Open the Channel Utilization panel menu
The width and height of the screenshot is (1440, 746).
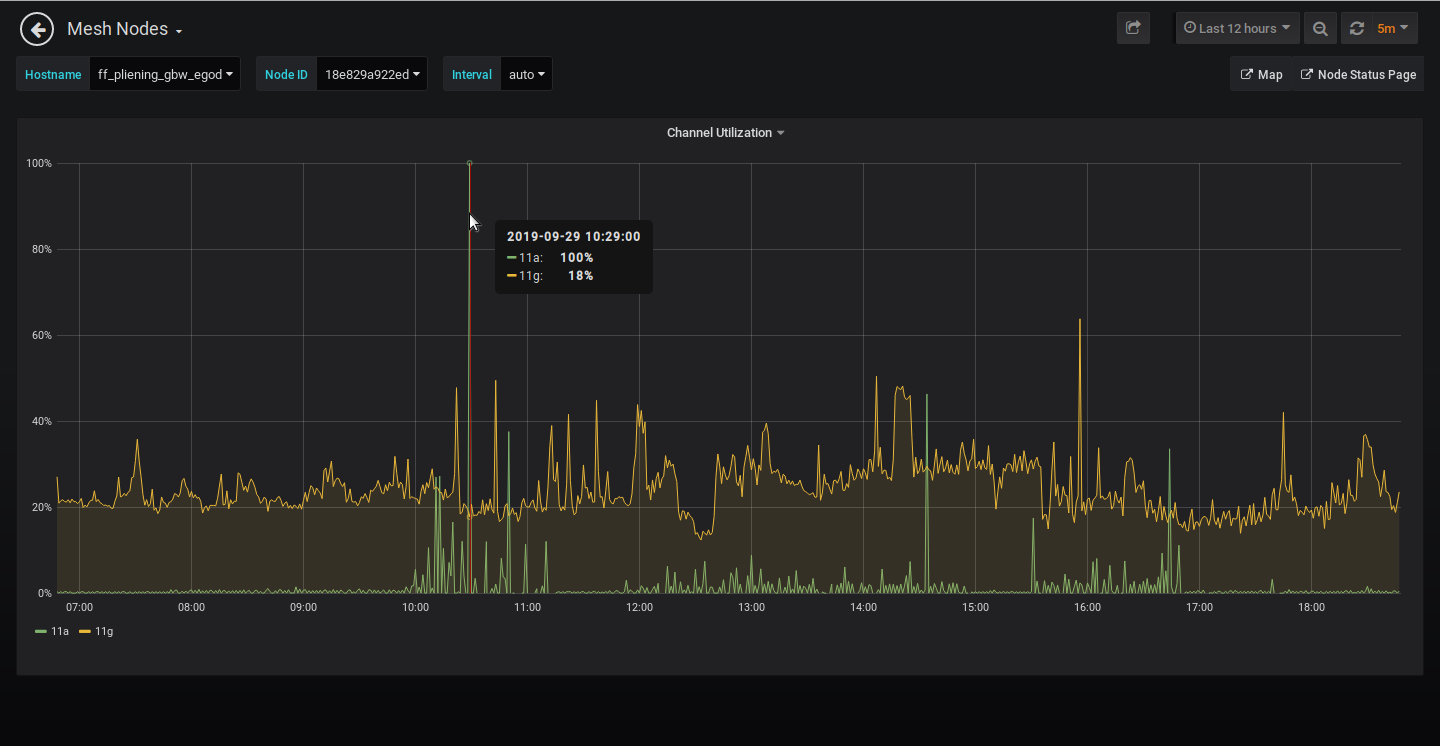(725, 133)
